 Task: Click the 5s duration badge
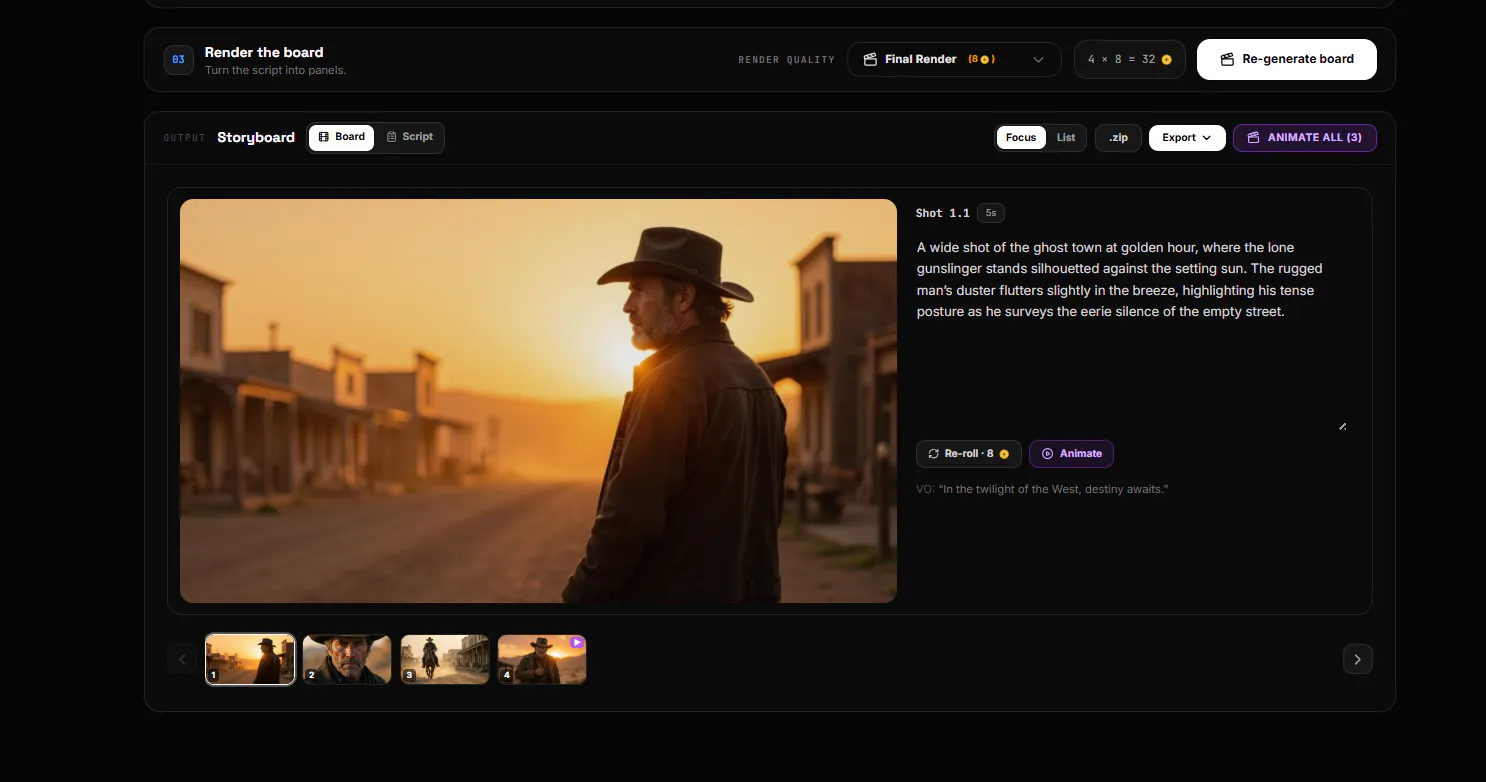[990, 213]
